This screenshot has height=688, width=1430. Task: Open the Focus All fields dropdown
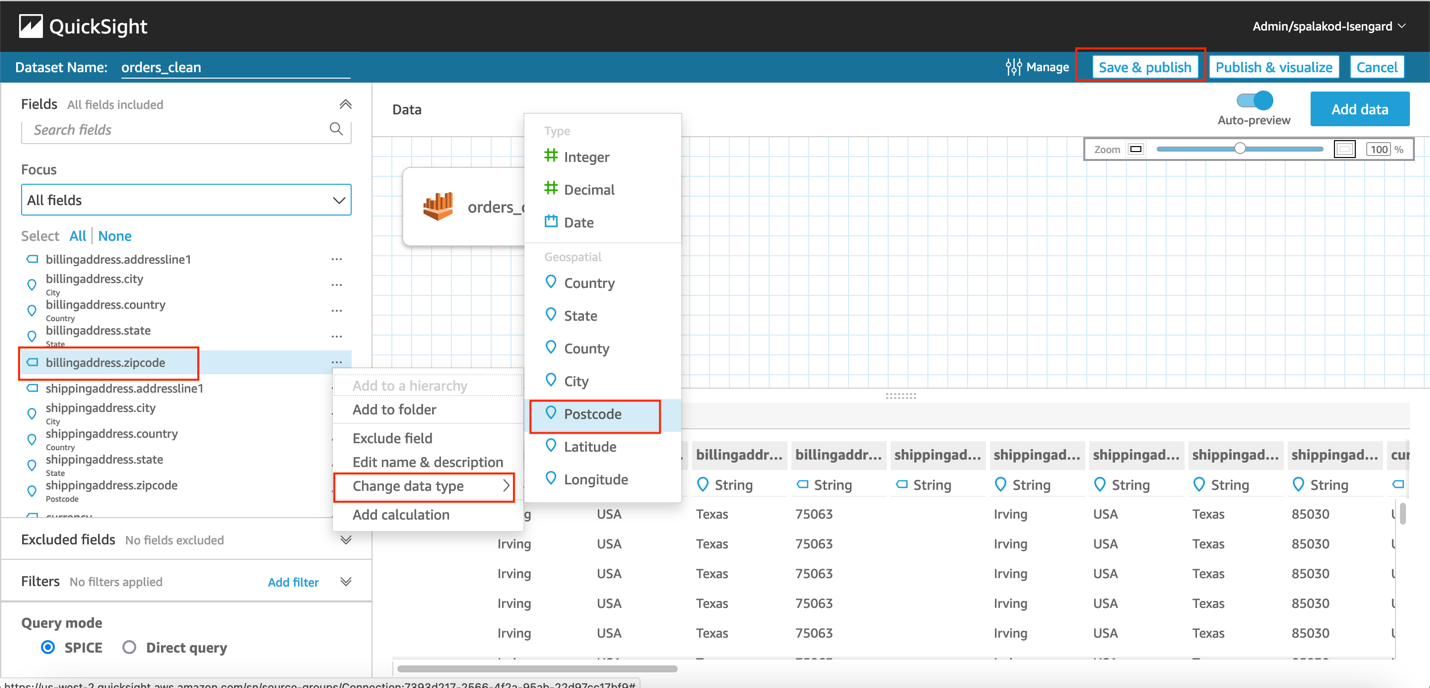pos(186,200)
